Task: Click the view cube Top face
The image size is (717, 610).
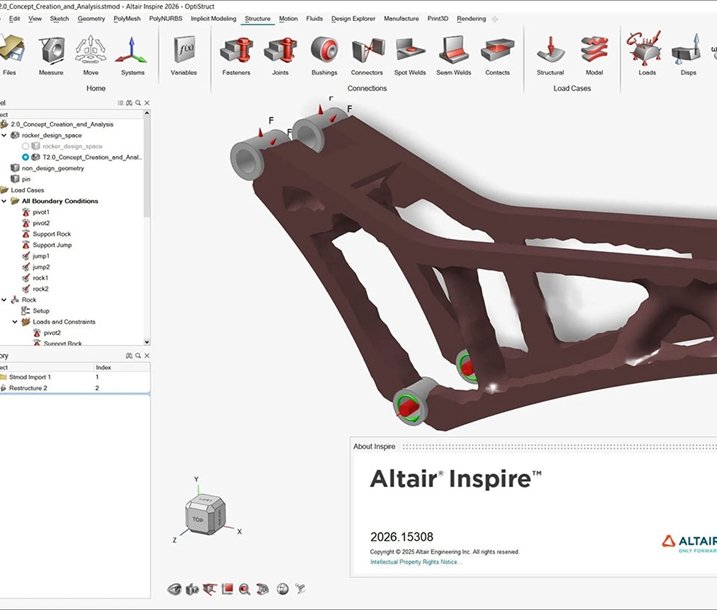Action: [198, 520]
